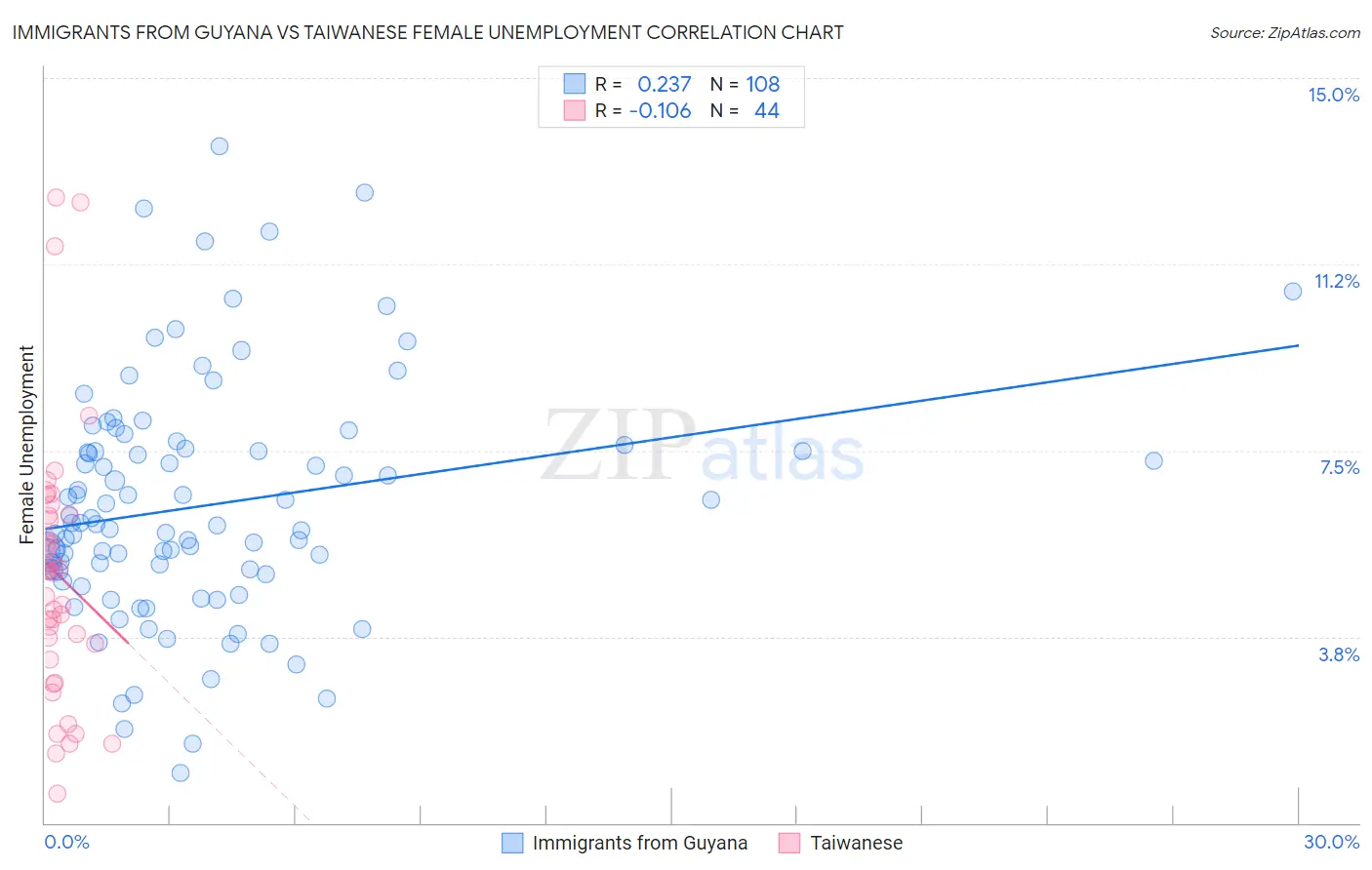
Task: Click the blue Immigrants from Guyana legend swatch
Action: [x=512, y=843]
